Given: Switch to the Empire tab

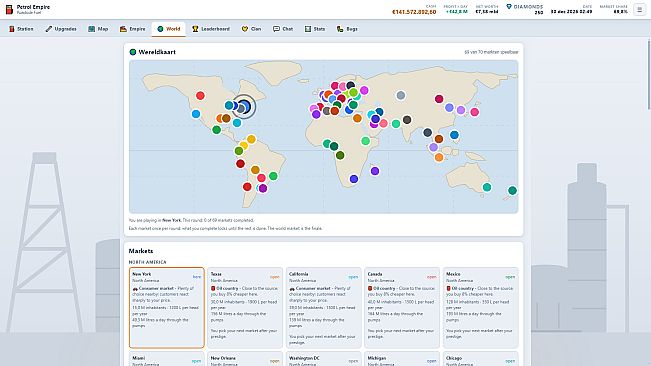Looking at the screenshot, I should (x=132, y=29).
